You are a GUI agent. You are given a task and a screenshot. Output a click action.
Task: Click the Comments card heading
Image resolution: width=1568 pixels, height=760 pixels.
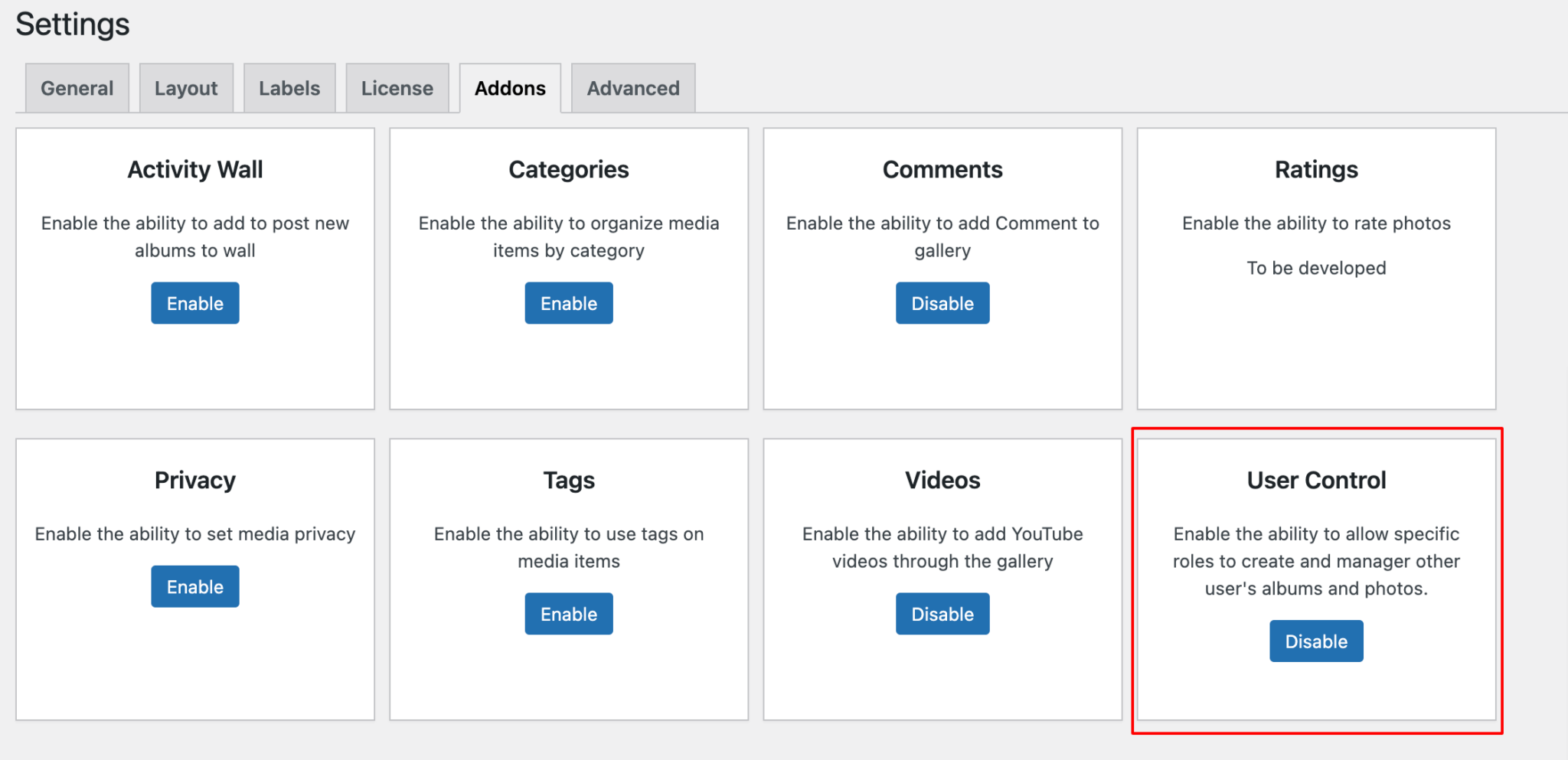(942, 169)
